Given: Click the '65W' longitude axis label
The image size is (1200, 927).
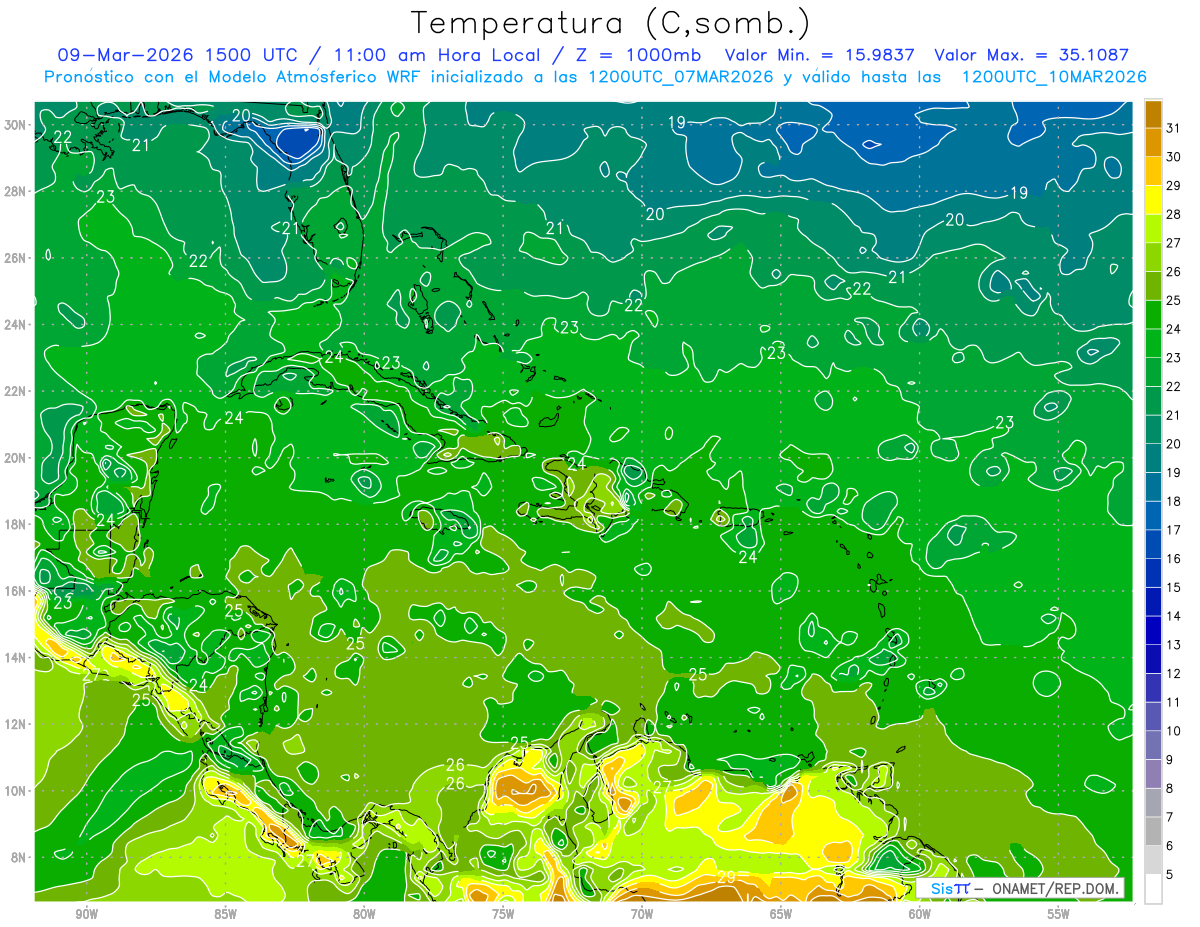Looking at the screenshot, I should pos(781,914).
